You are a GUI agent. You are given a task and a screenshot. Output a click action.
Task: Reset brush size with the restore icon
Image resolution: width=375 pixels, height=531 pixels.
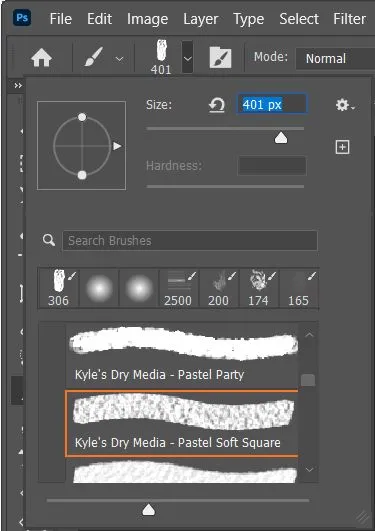217,105
